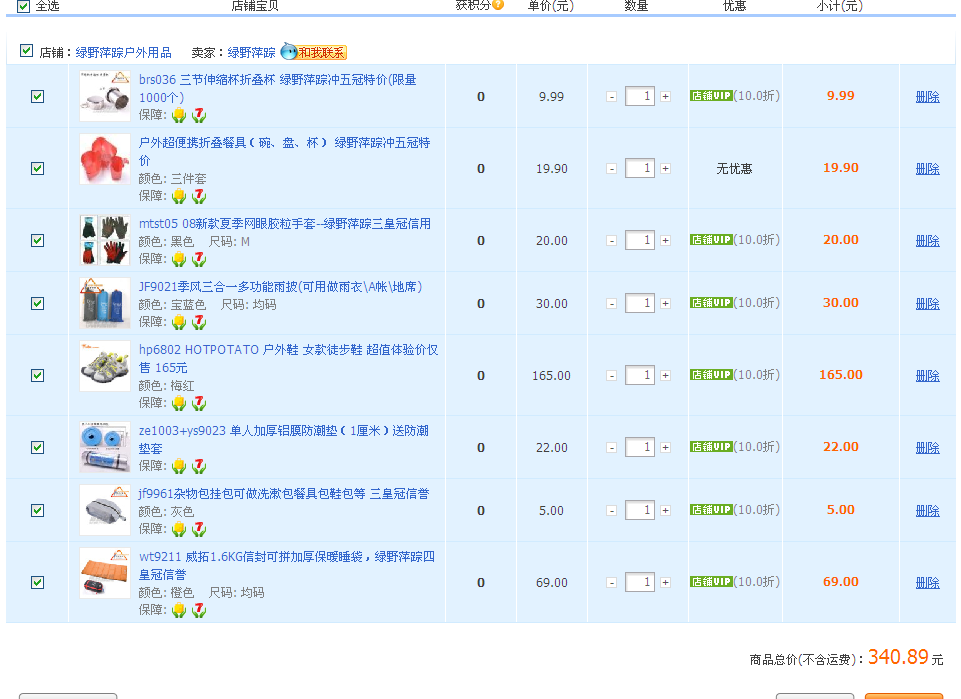Viewport: 961px width, 699px height.
Task: Click quantity field for 户外超便携折叠餐具
Action: coord(640,168)
